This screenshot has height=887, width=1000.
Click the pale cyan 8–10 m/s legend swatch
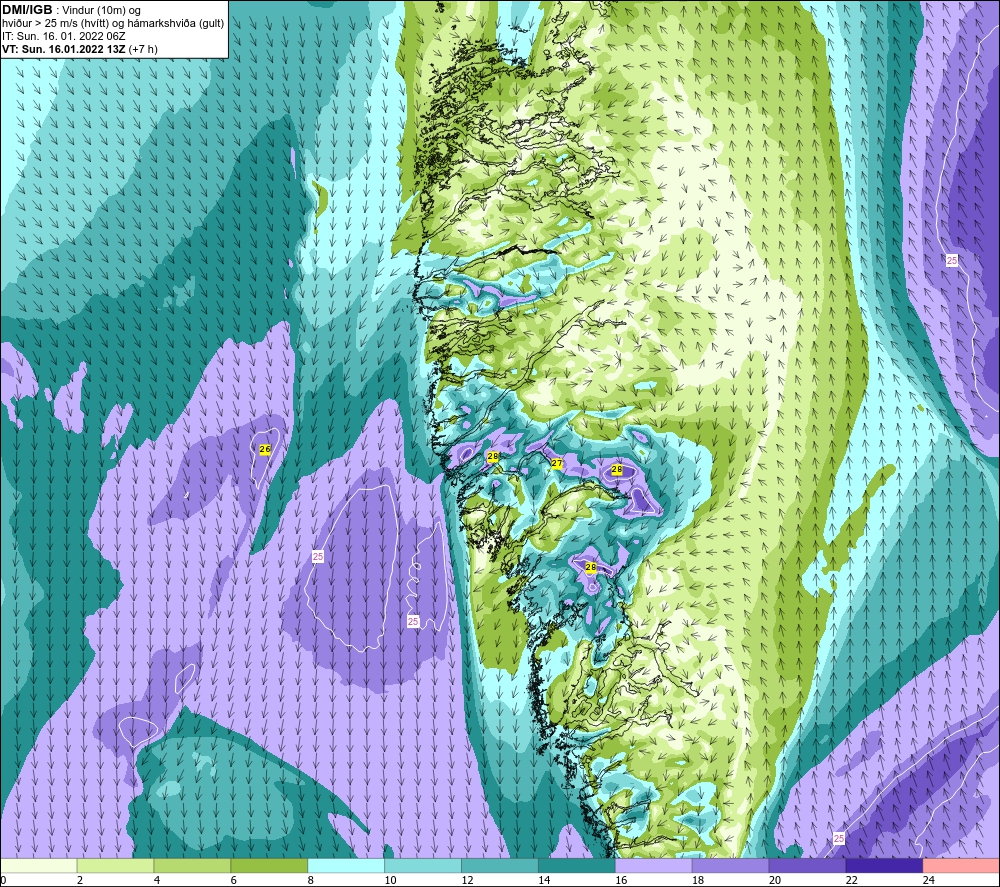[x=346, y=865]
